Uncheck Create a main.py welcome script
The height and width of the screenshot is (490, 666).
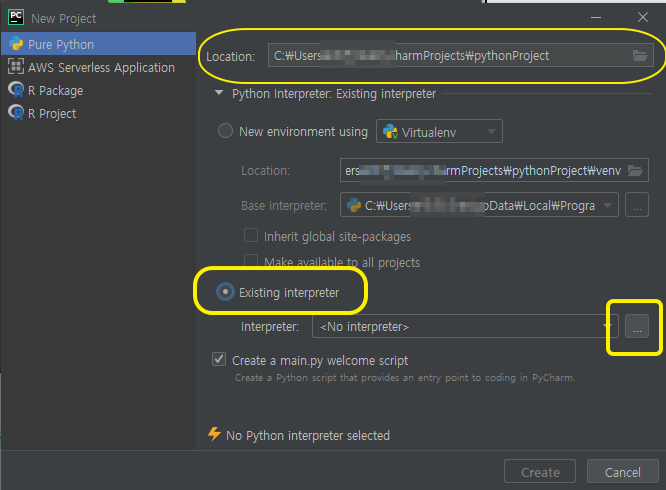(x=219, y=359)
